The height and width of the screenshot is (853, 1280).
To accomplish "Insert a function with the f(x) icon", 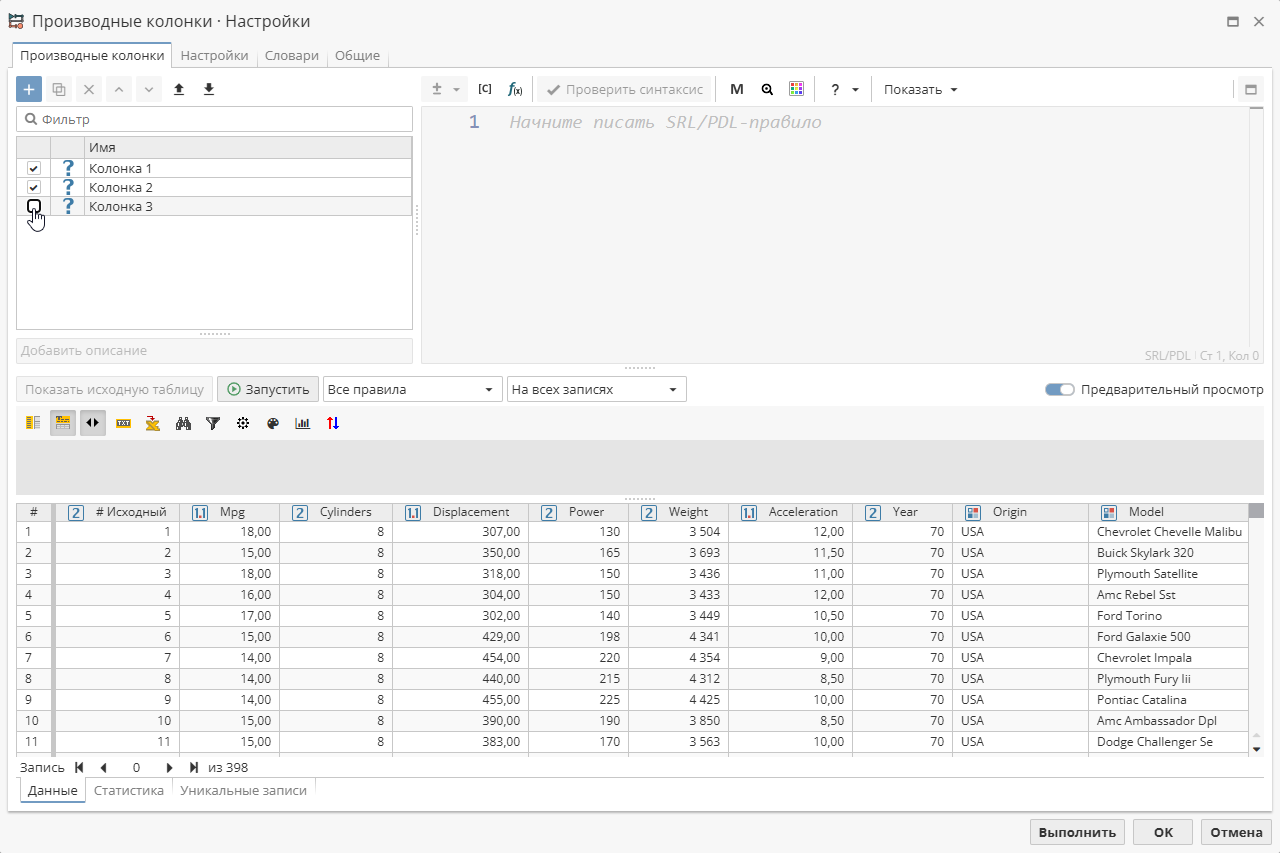I will click(515, 89).
